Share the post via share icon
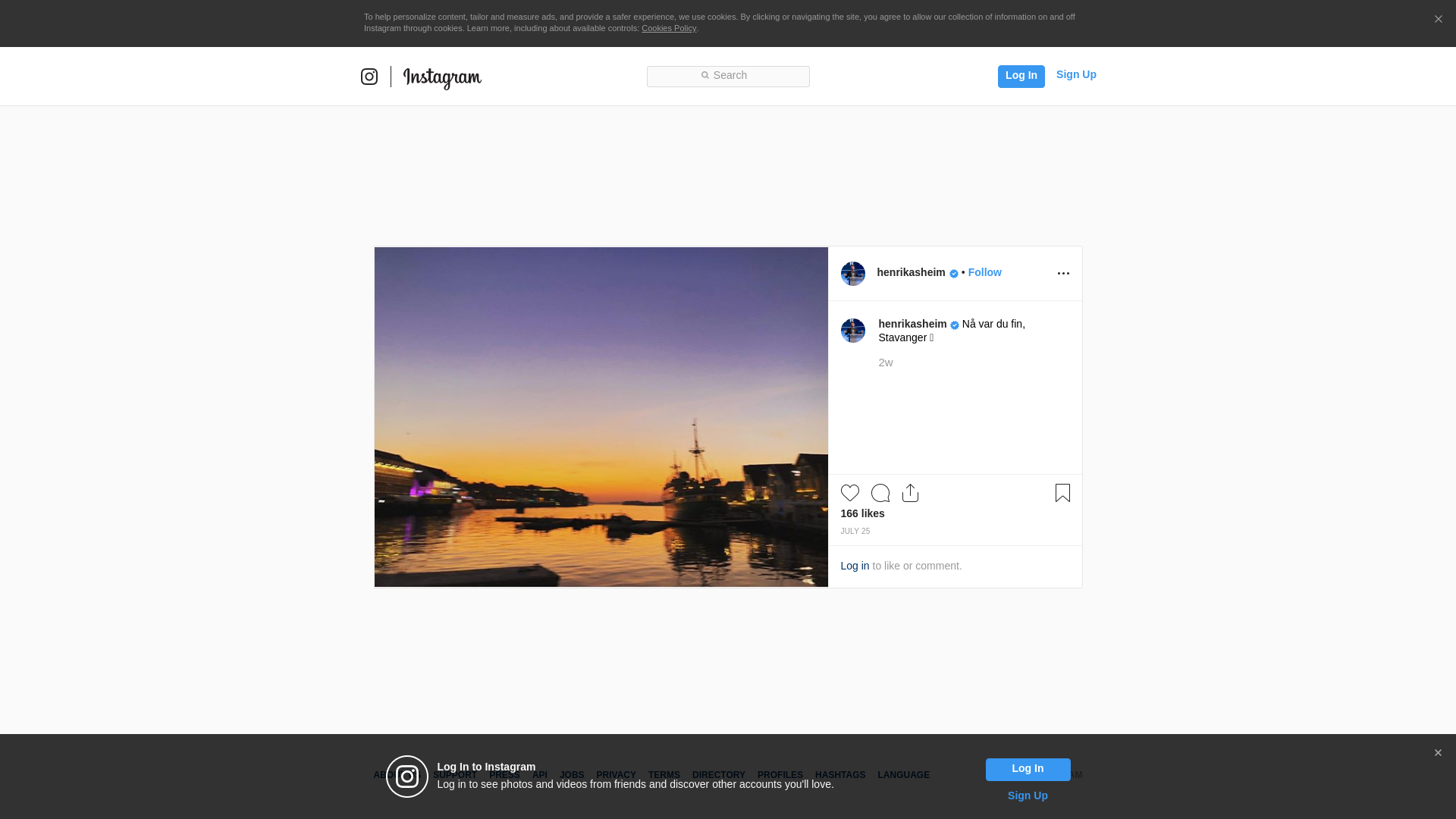The height and width of the screenshot is (819, 1456). [910, 493]
